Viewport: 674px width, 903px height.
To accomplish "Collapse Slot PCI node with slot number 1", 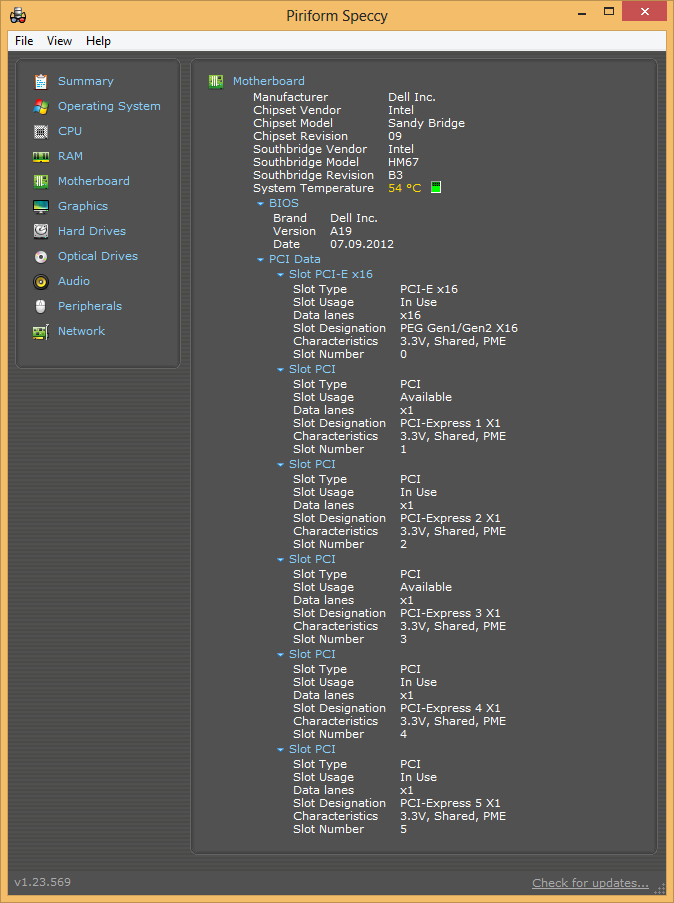I will click(281, 370).
